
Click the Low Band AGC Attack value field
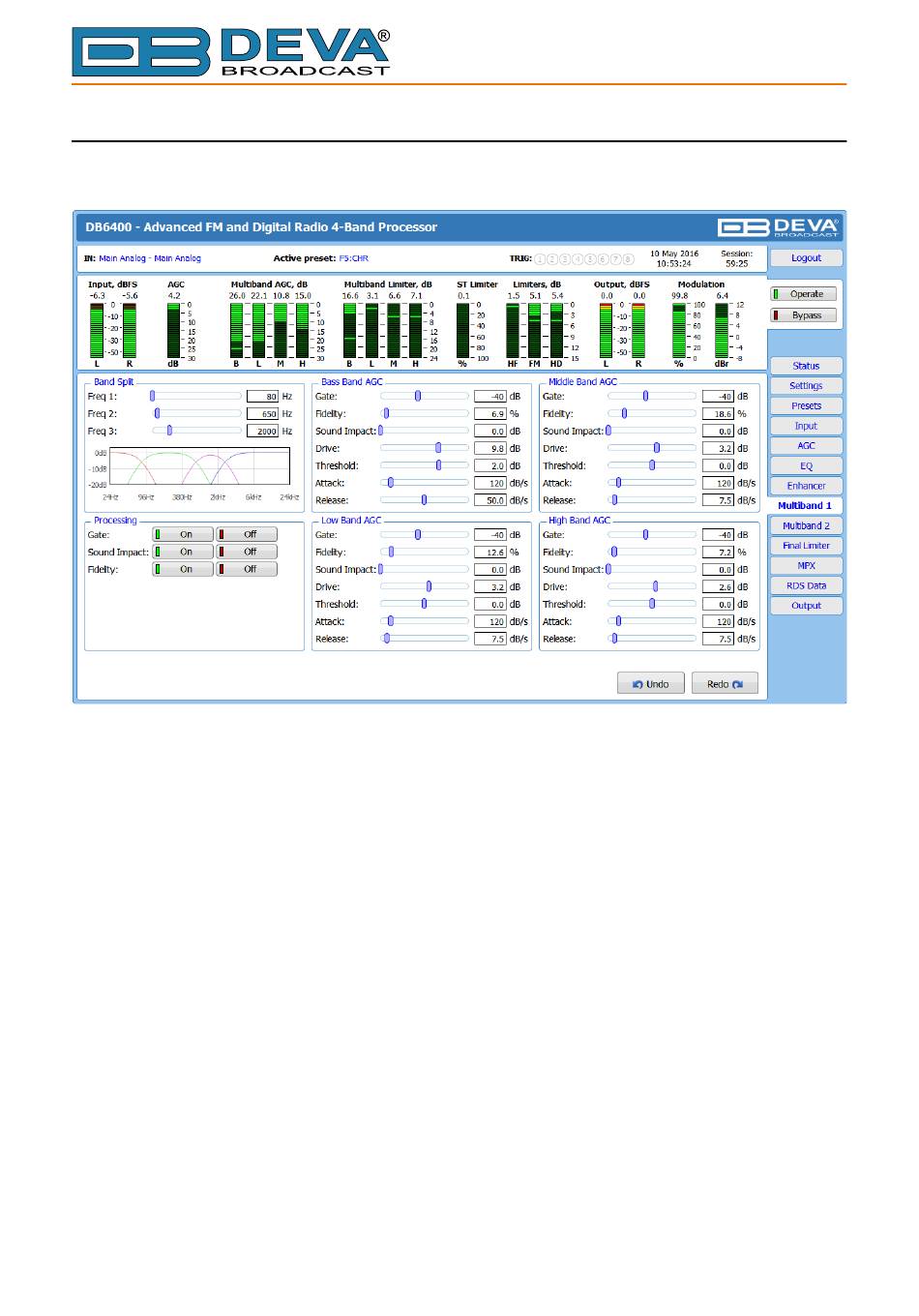(490, 622)
